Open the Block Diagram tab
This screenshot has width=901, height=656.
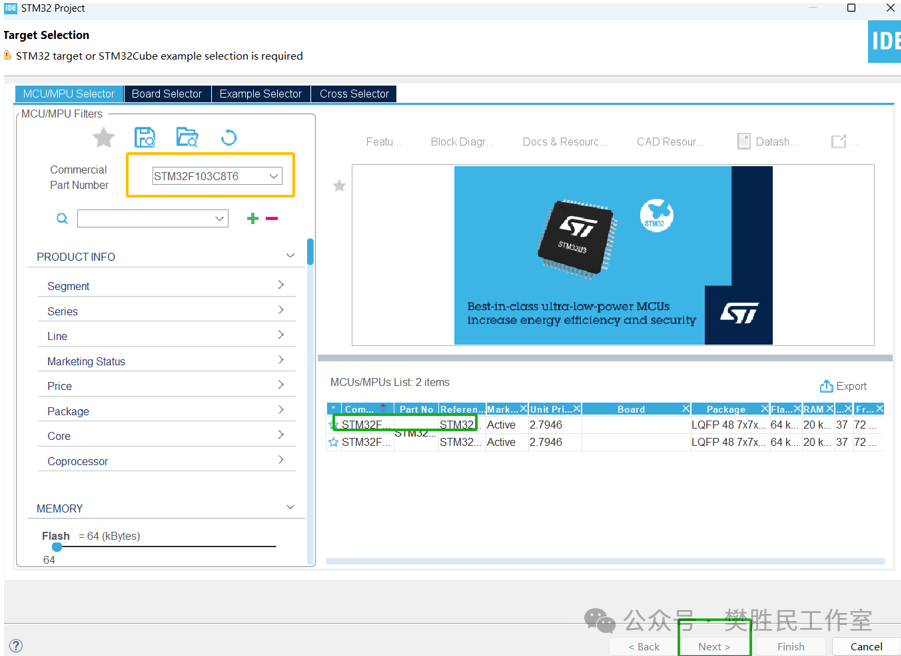pyautogui.click(x=462, y=142)
